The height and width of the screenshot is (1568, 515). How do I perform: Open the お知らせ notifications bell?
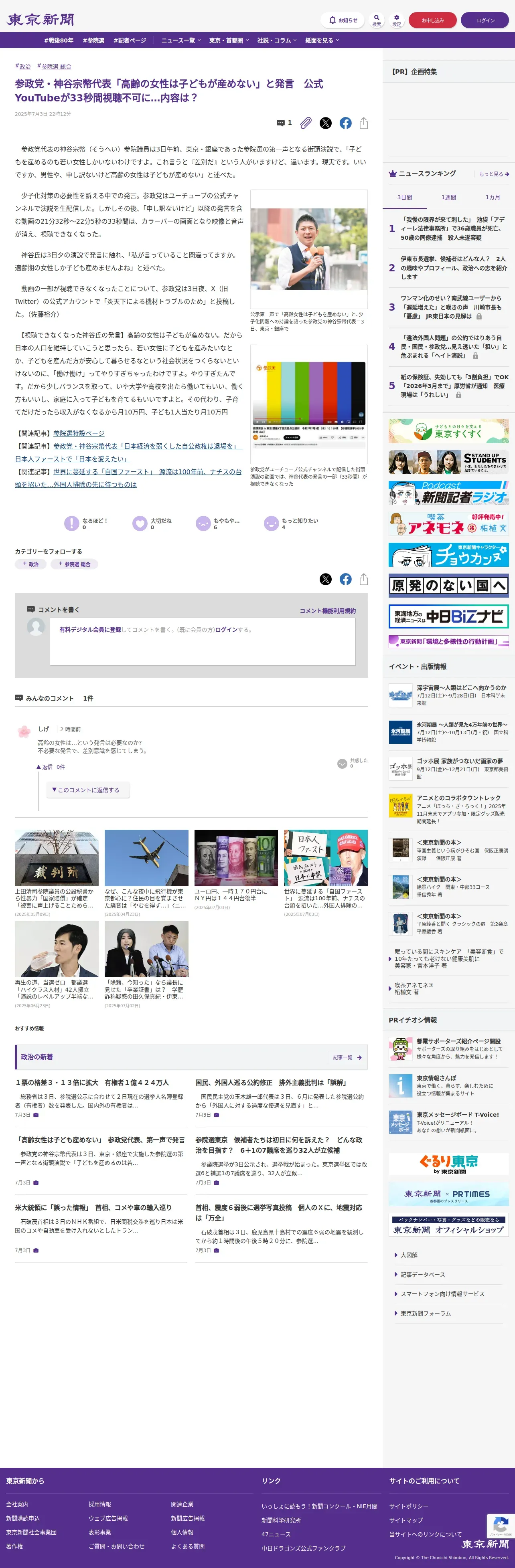[343, 20]
